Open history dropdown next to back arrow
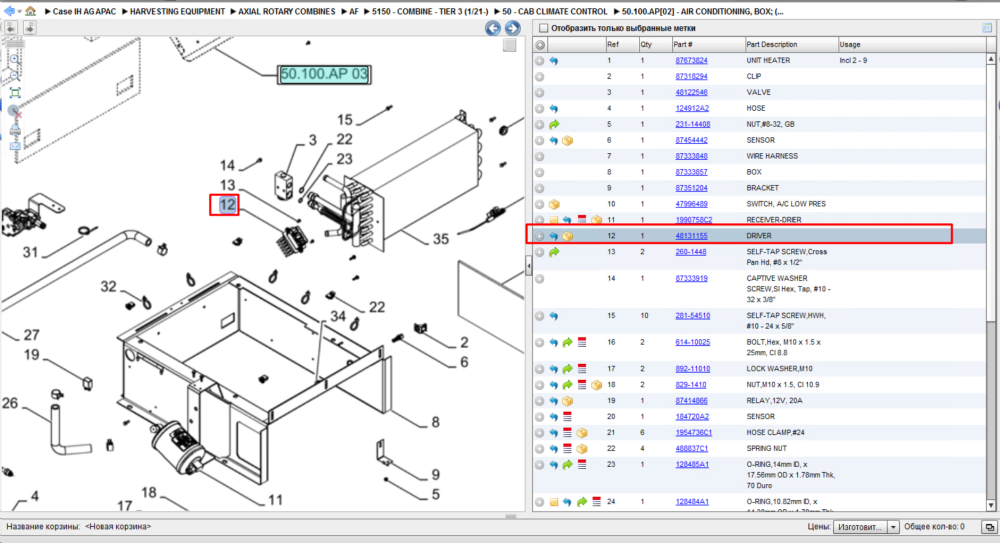1000x543 pixels. point(19,11)
